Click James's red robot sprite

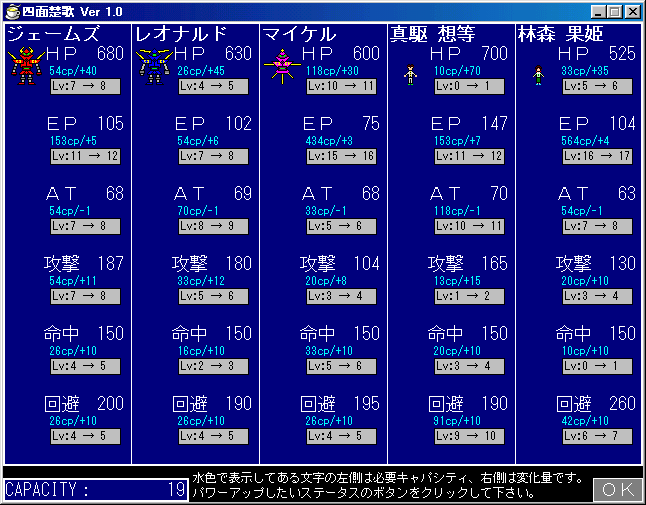coord(26,66)
